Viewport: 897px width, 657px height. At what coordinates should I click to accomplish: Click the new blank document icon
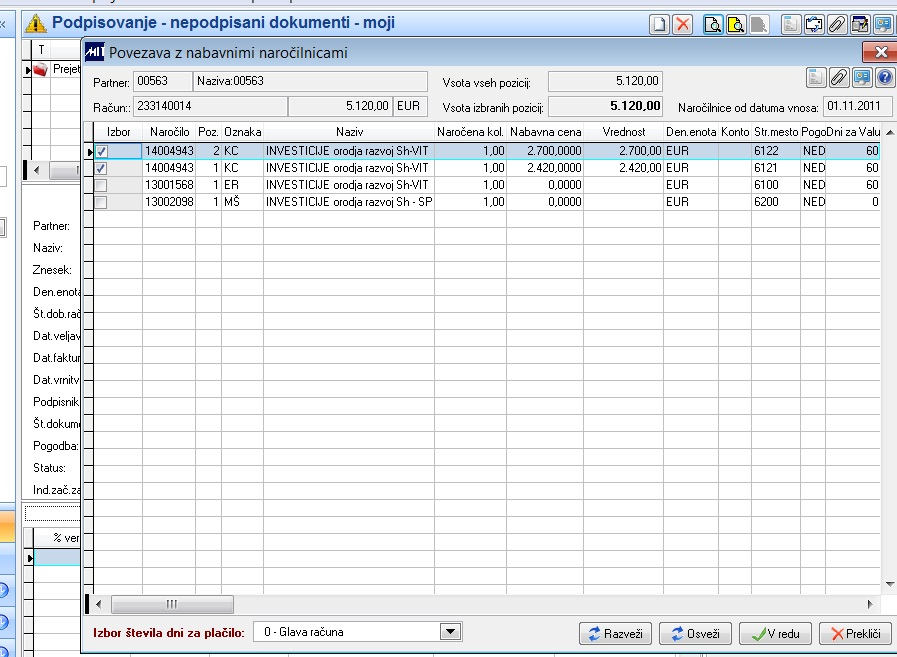point(659,25)
